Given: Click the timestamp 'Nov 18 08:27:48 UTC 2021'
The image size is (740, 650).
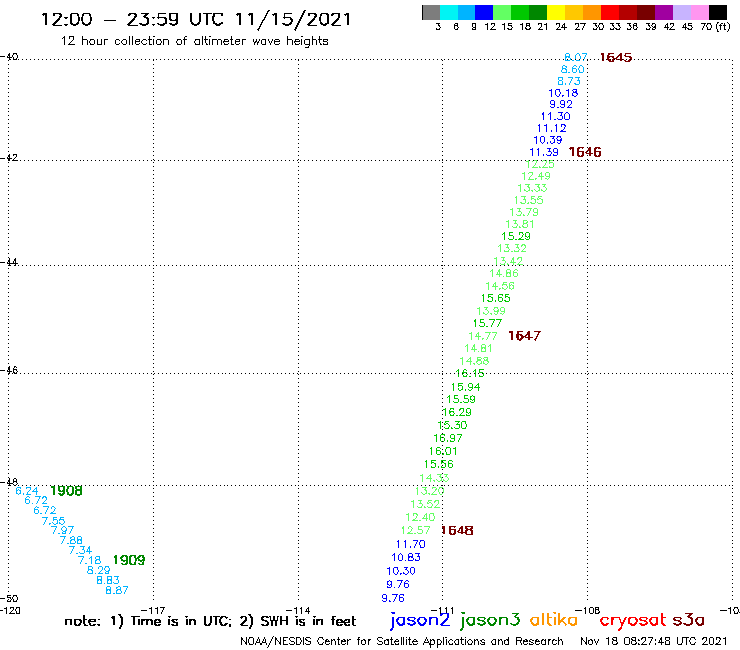Looking at the screenshot, I should click(654, 641).
